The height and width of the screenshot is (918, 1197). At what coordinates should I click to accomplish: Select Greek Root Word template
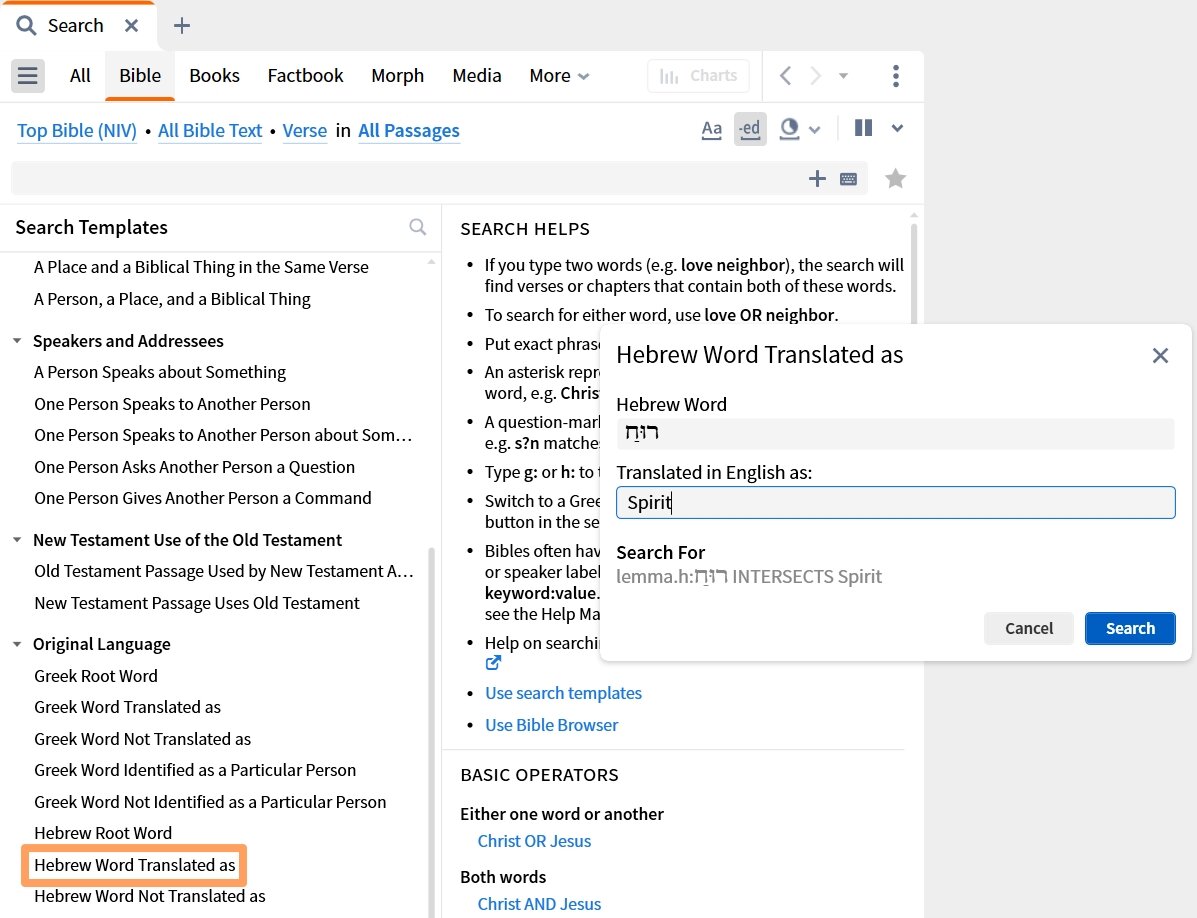[x=96, y=676]
